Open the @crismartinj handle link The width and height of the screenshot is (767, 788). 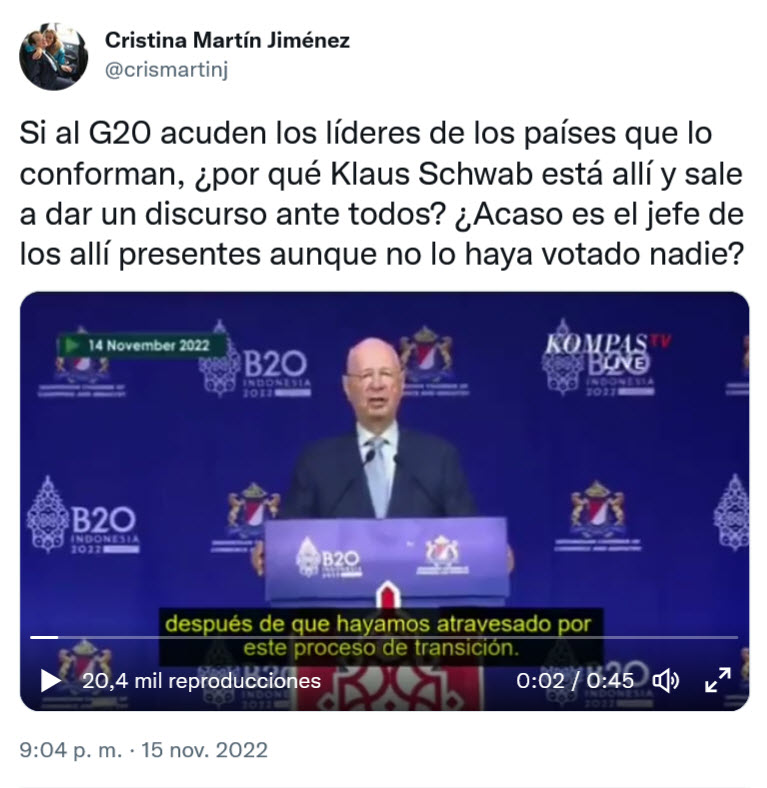click(x=166, y=69)
